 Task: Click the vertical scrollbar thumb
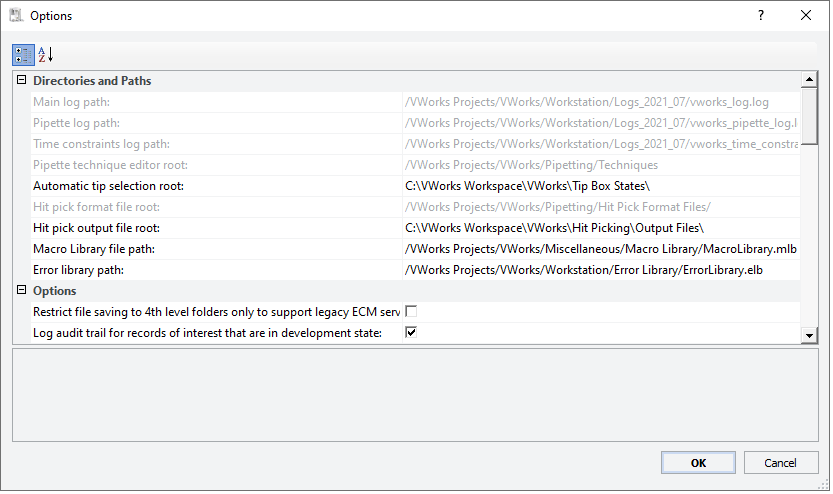pos(809,117)
